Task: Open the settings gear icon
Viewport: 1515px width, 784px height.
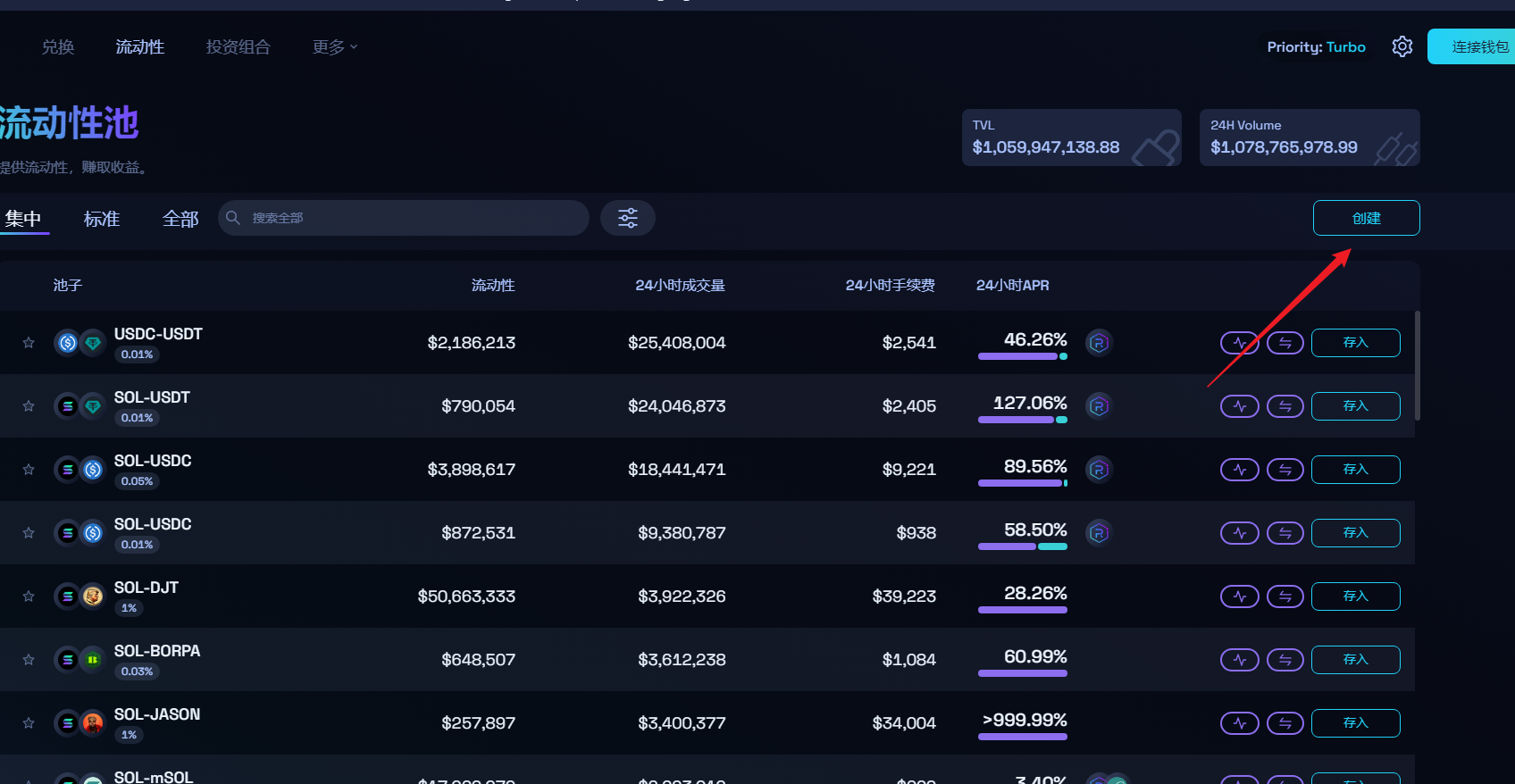Action: coord(1402,46)
